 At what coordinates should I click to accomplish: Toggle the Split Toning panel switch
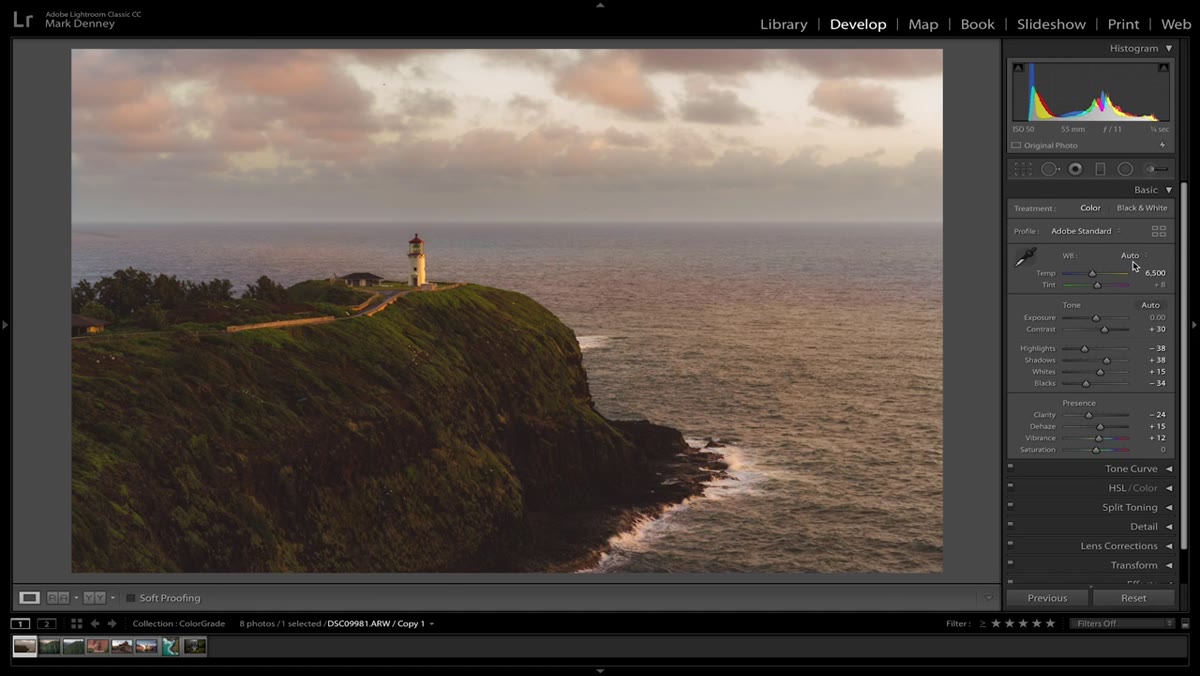[x=1011, y=505]
